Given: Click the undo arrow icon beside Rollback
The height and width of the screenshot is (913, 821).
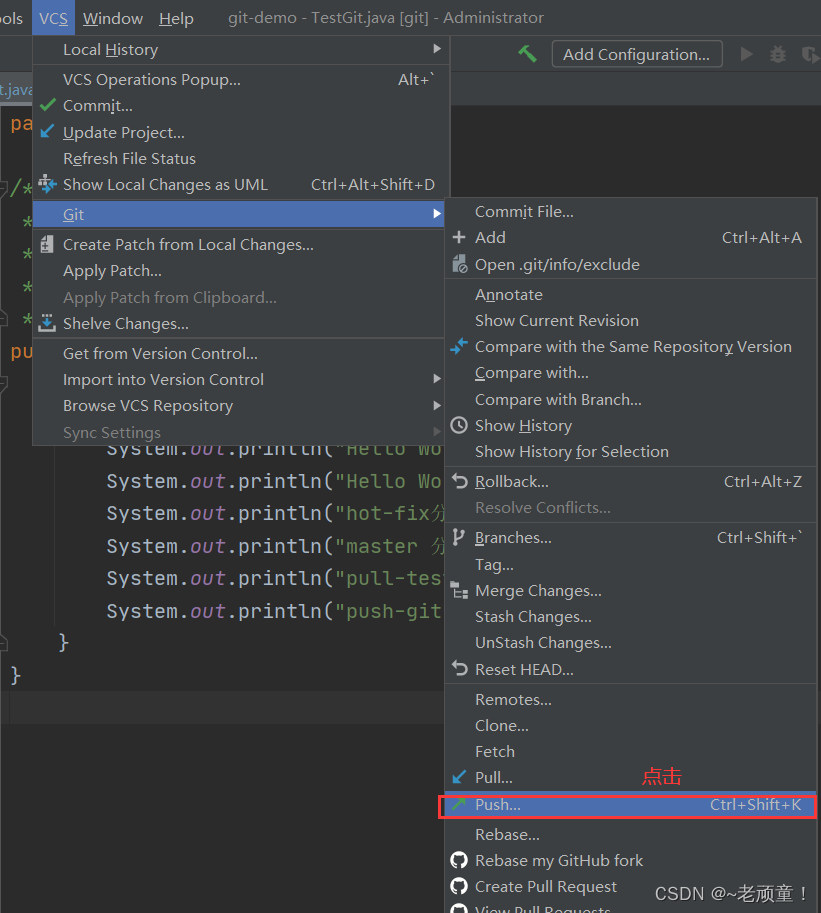Looking at the screenshot, I should coord(459,482).
